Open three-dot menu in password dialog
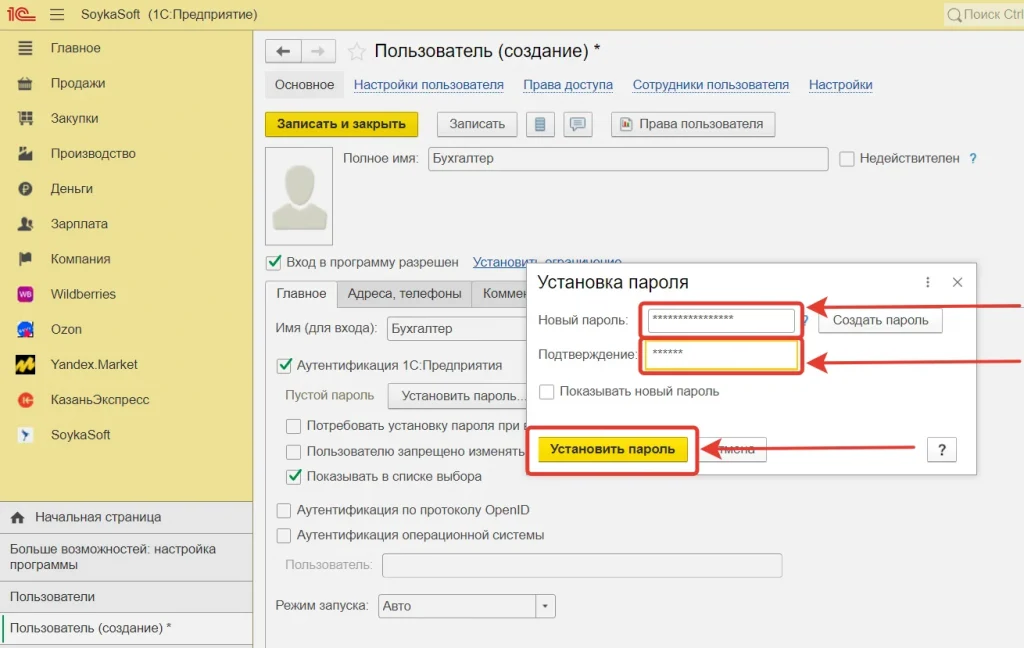This screenshot has height=648, width=1024. [x=928, y=282]
